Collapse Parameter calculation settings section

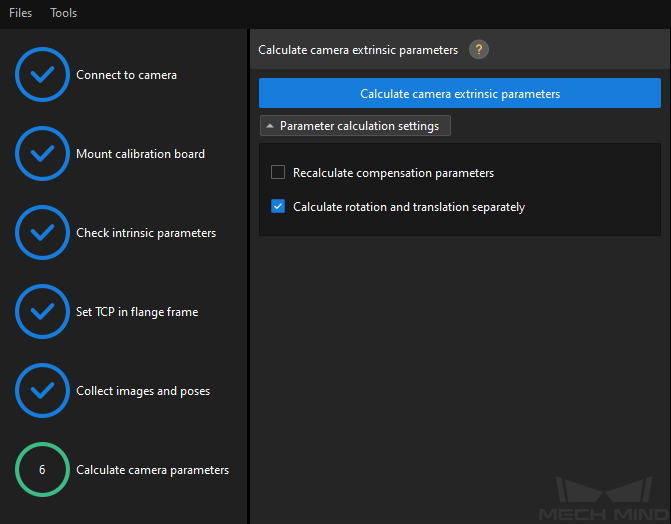pyautogui.click(x=355, y=126)
